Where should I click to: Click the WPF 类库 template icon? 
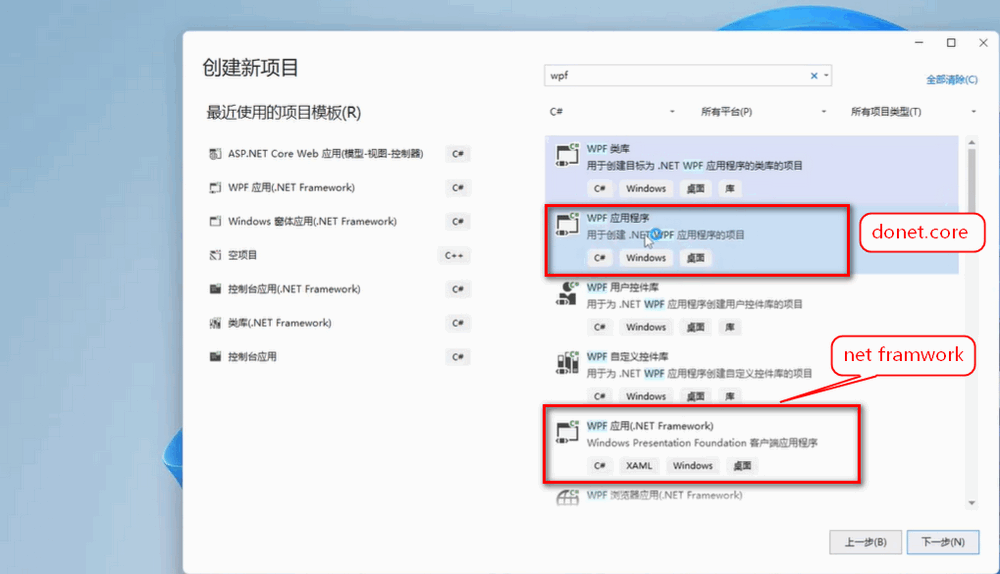[x=567, y=155]
